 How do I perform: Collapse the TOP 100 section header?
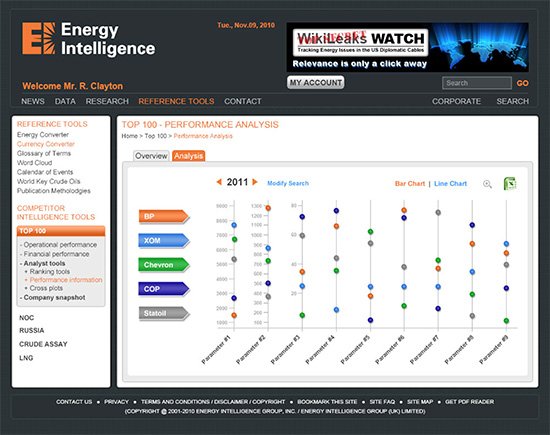point(61,231)
